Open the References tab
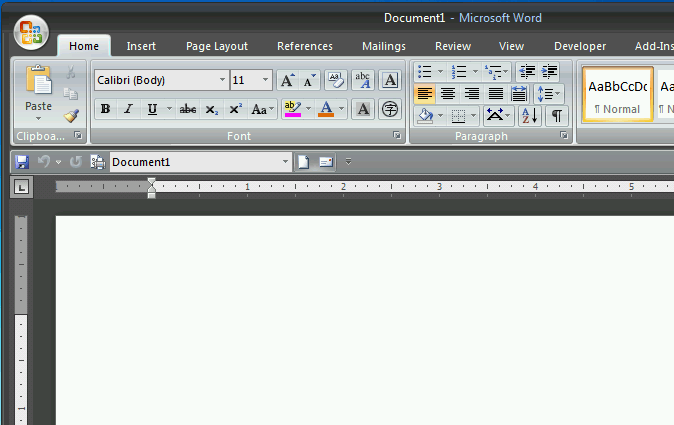 (305, 46)
